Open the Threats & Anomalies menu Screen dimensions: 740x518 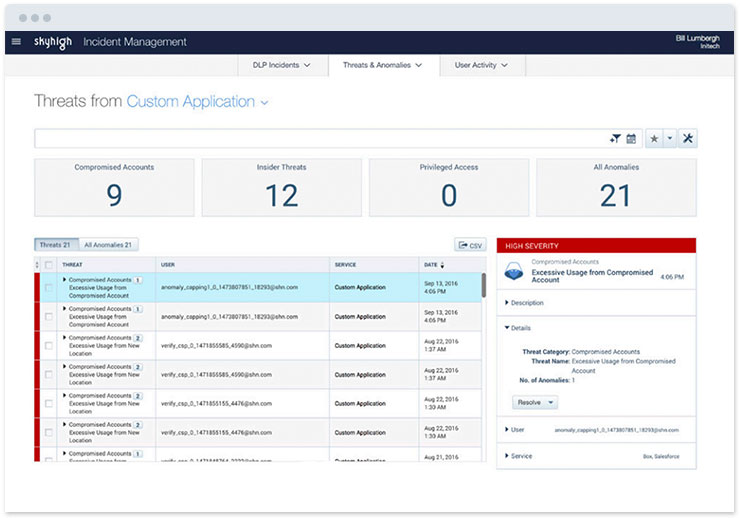pos(383,65)
